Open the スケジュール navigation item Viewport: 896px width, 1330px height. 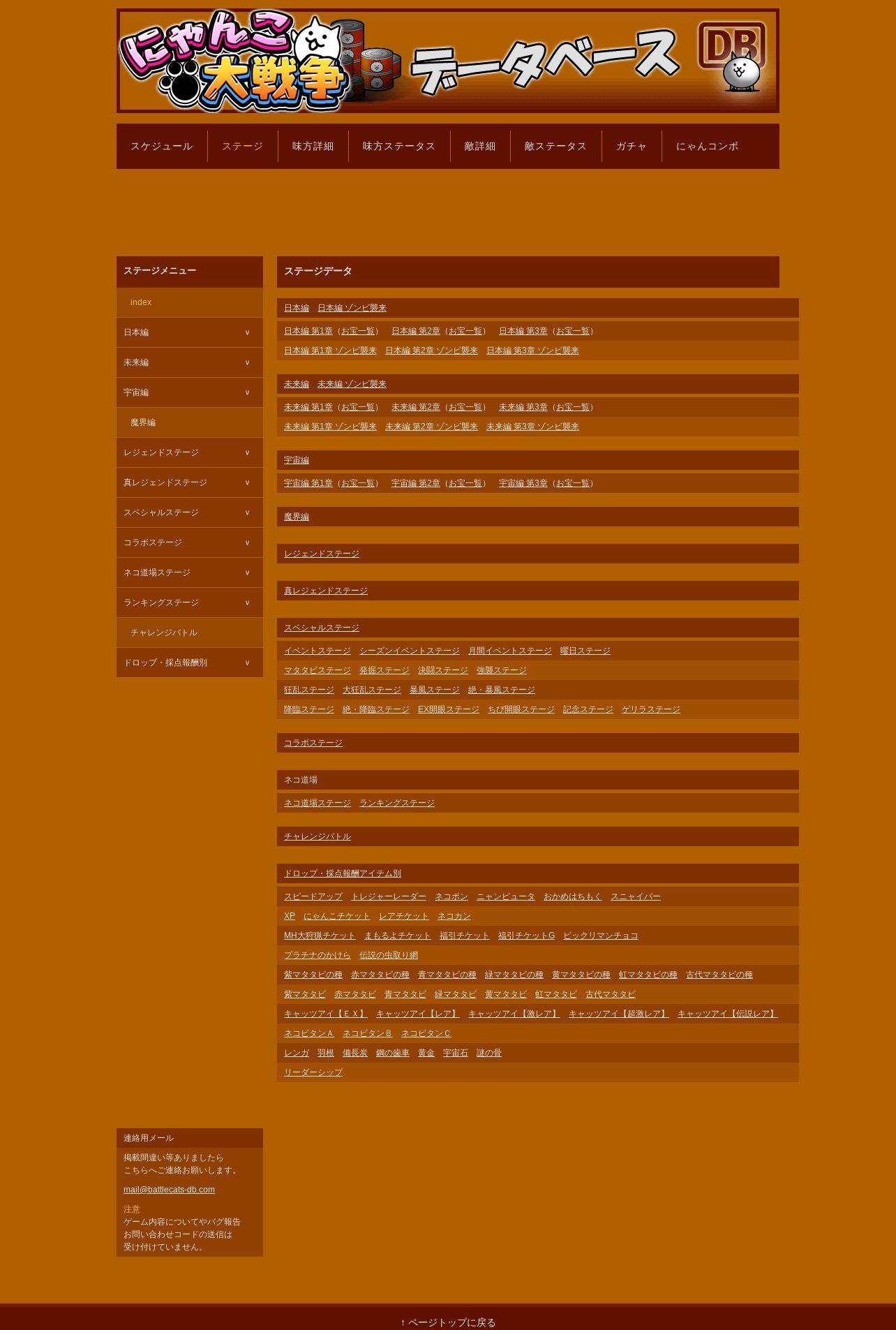tap(162, 147)
